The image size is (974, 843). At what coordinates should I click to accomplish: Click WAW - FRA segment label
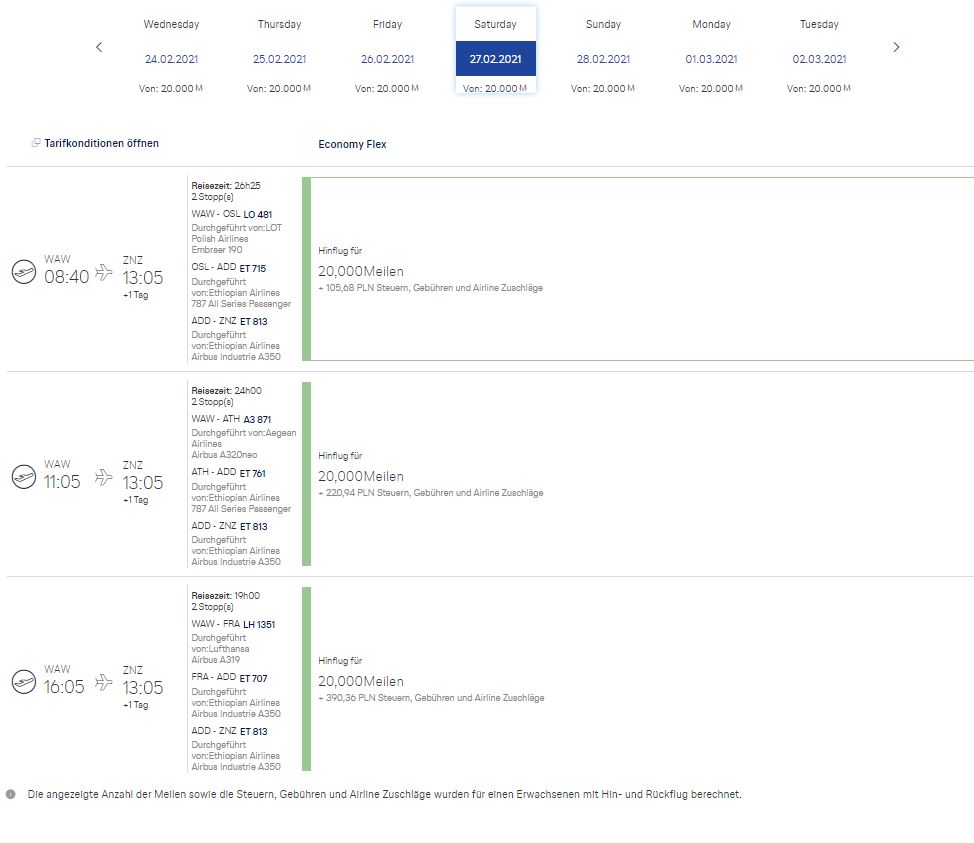[x=216, y=624]
